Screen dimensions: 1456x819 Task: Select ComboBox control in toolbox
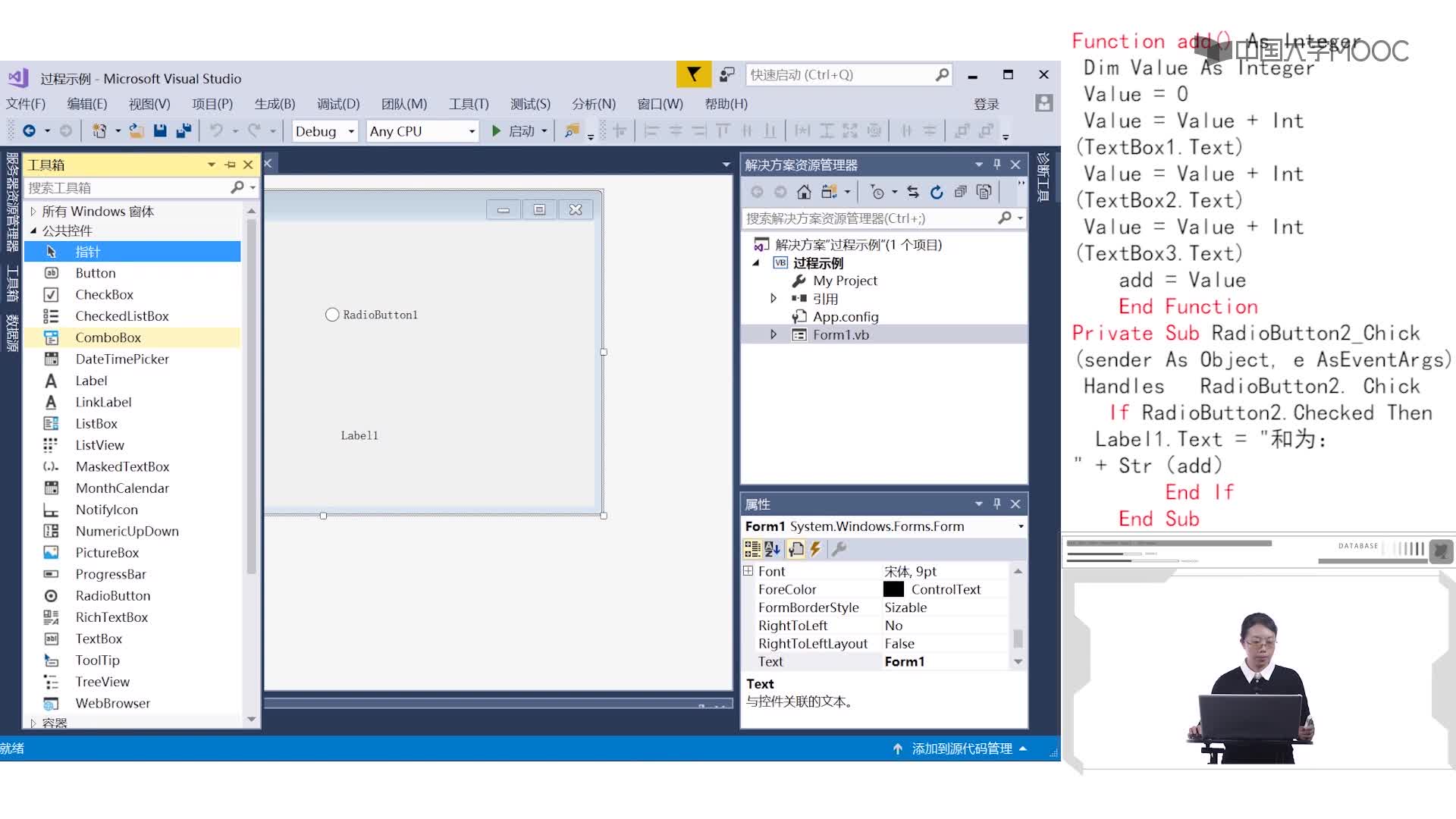(108, 337)
